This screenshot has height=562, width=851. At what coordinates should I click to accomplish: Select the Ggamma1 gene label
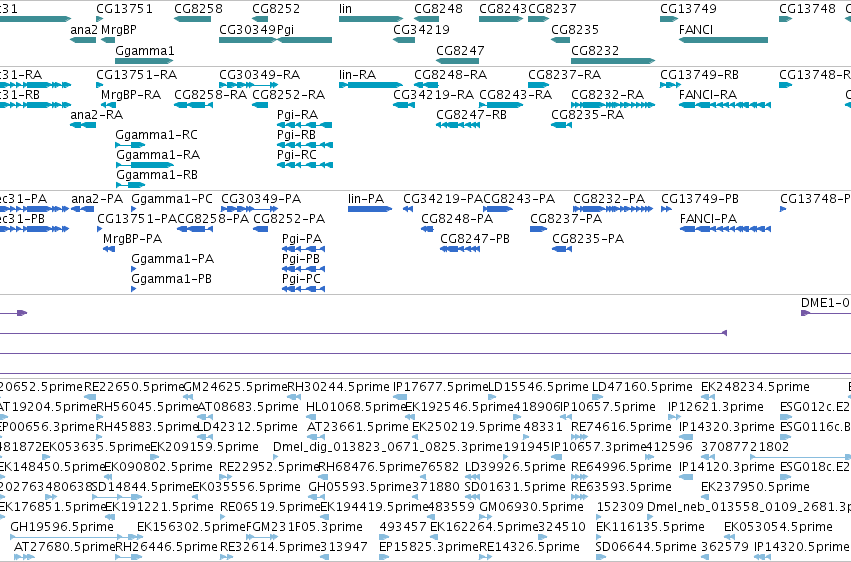pyautogui.click(x=144, y=50)
